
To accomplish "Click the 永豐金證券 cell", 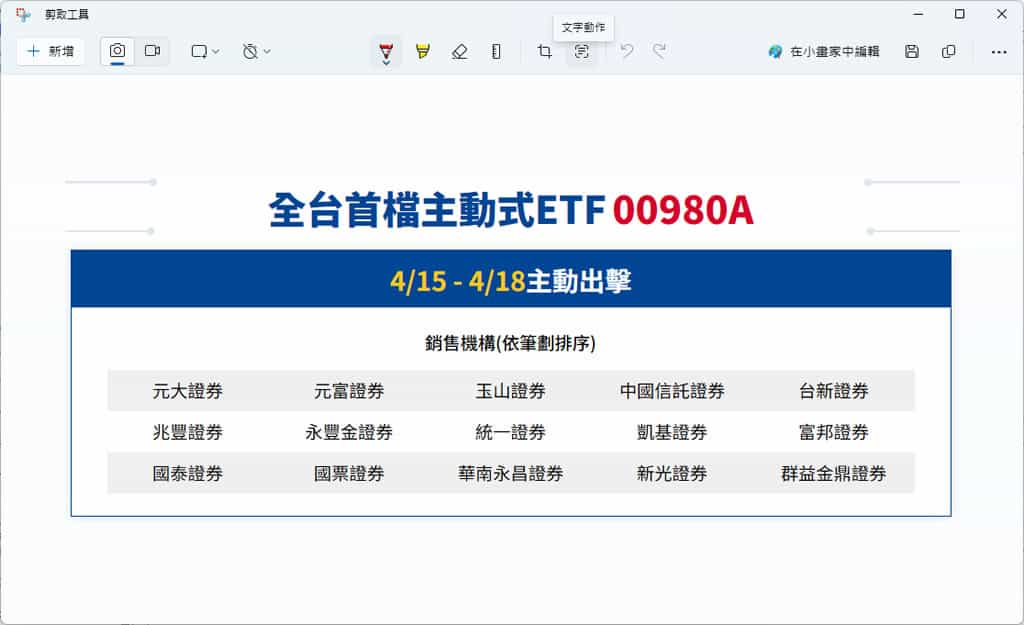I will [x=349, y=432].
